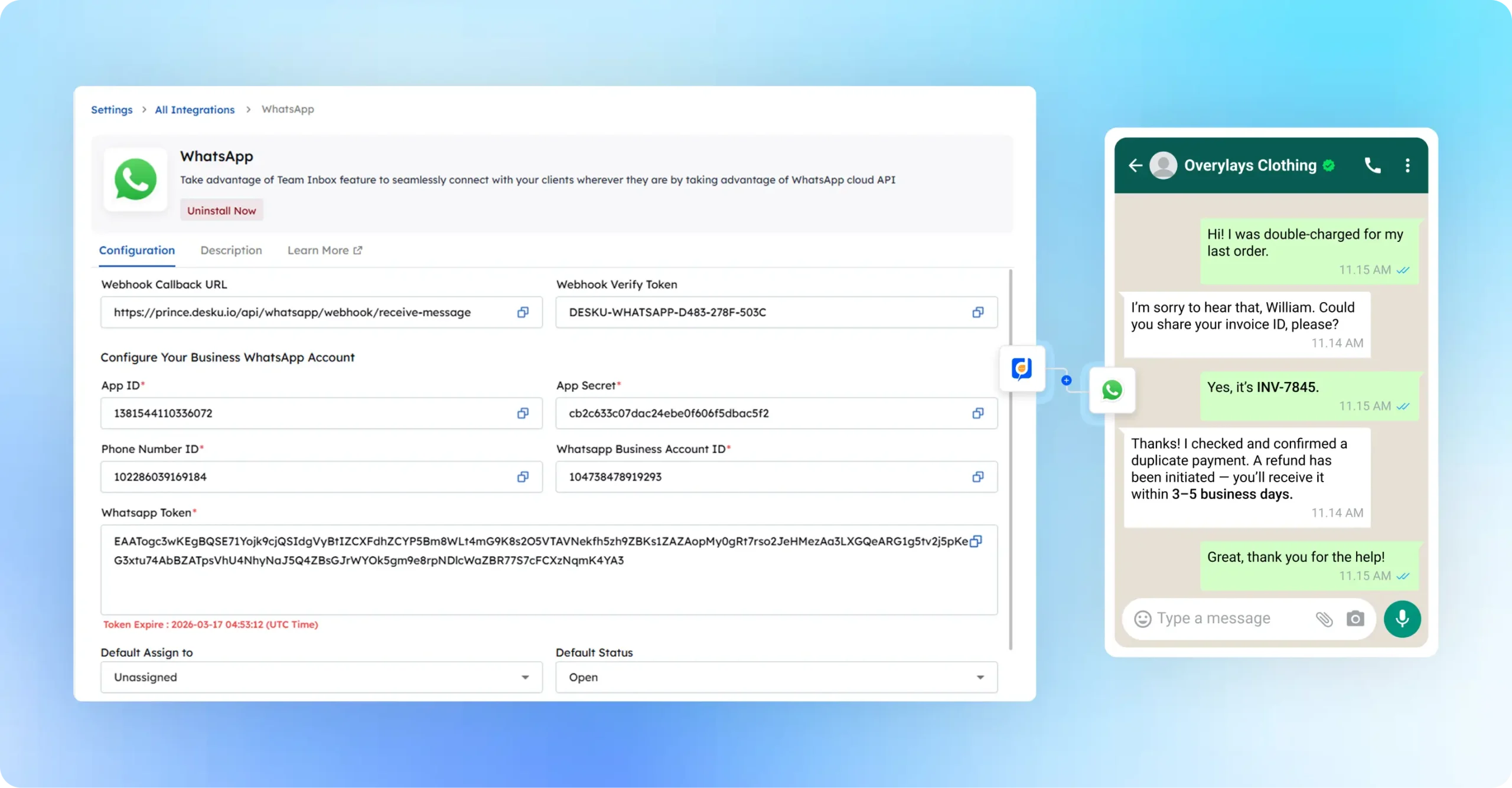Copy the Webhook Verify Token

click(977, 312)
